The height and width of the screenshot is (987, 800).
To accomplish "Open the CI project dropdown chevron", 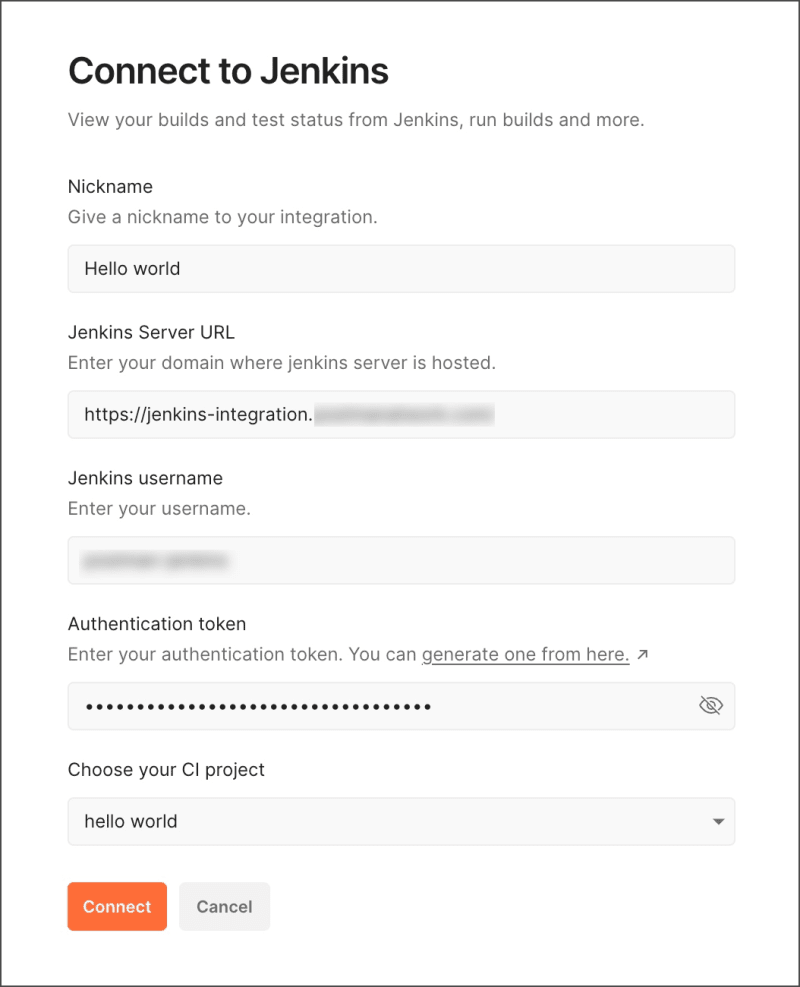I will click(x=718, y=821).
